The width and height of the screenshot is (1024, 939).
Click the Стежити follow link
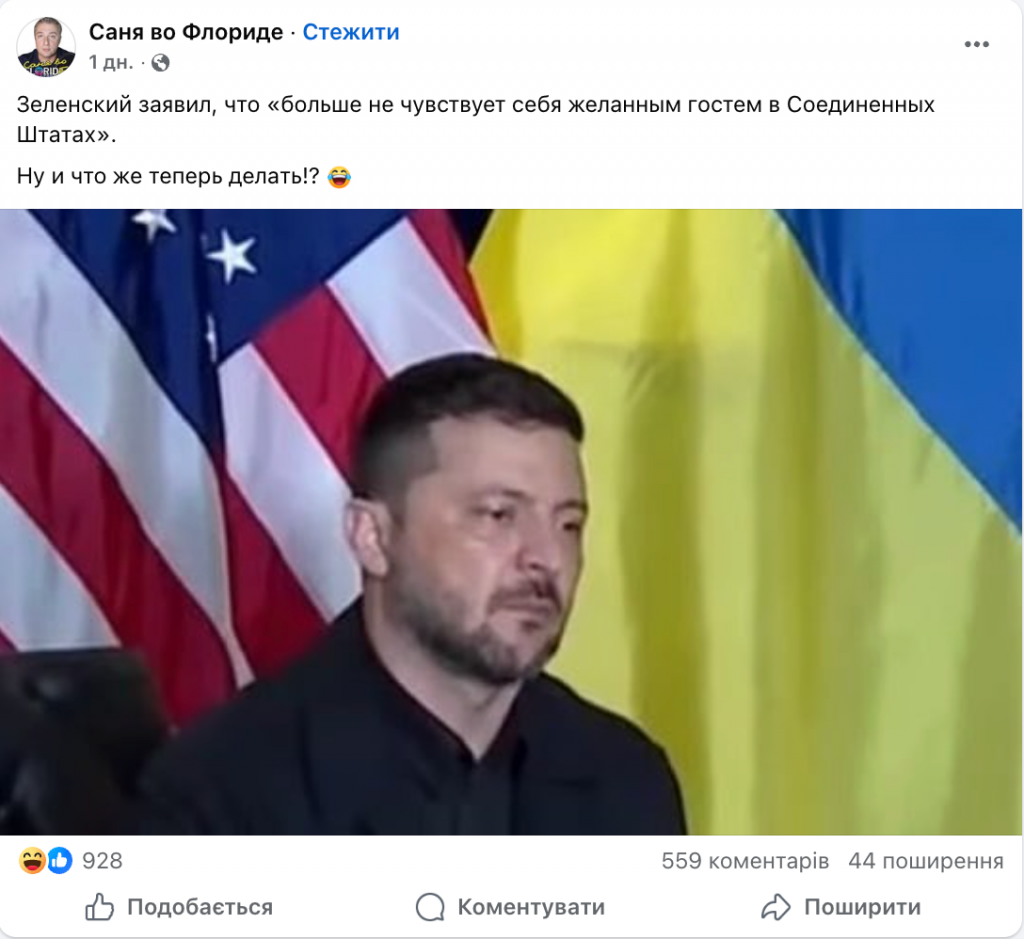tap(351, 31)
